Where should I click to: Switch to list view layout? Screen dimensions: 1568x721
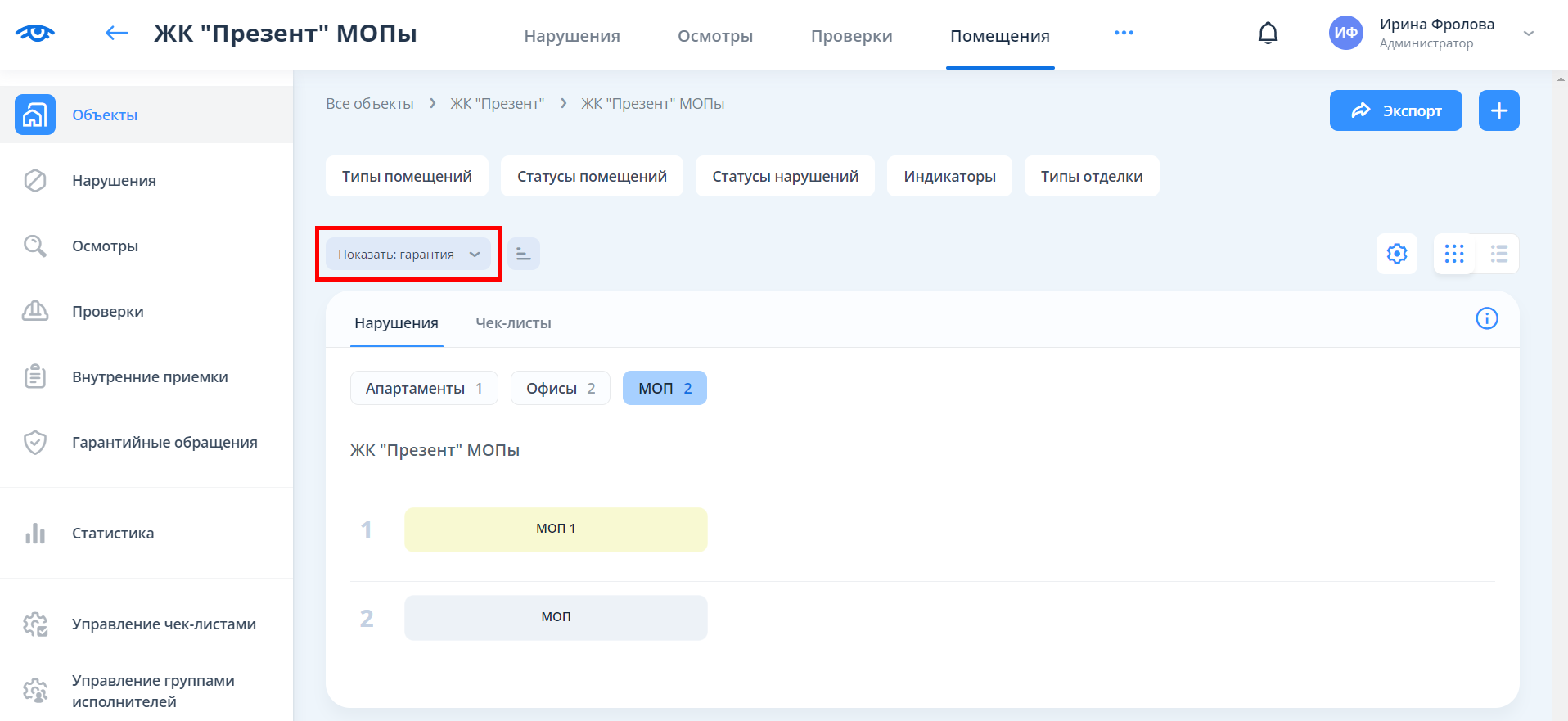[x=1498, y=254]
